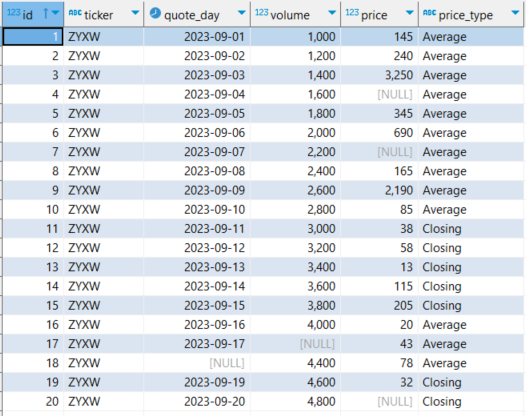Select the price cell 13

pos(379,267)
